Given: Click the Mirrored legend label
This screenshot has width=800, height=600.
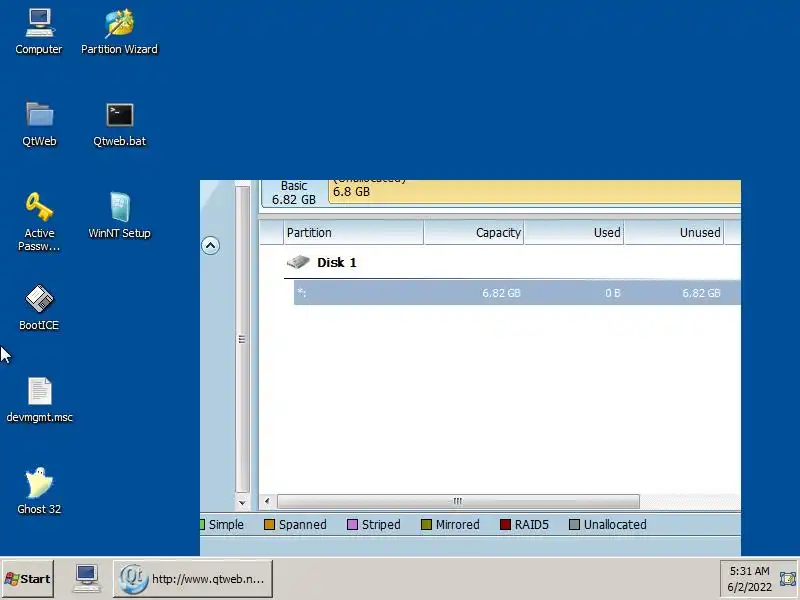Looking at the screenshot, I should click(458, 524).
